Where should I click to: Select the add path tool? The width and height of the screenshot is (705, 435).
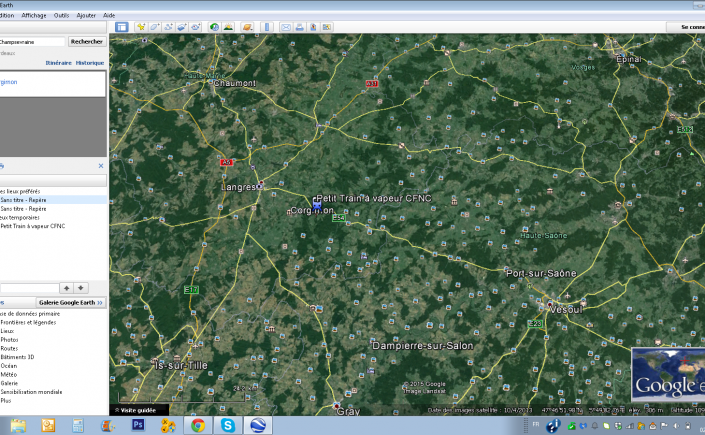point(168,26)
